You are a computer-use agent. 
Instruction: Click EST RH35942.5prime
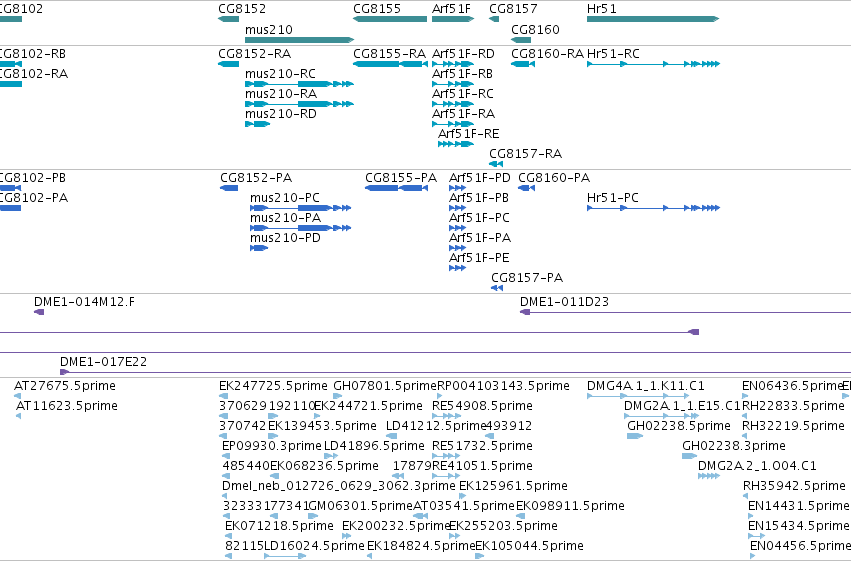click(x=795, y=487)
